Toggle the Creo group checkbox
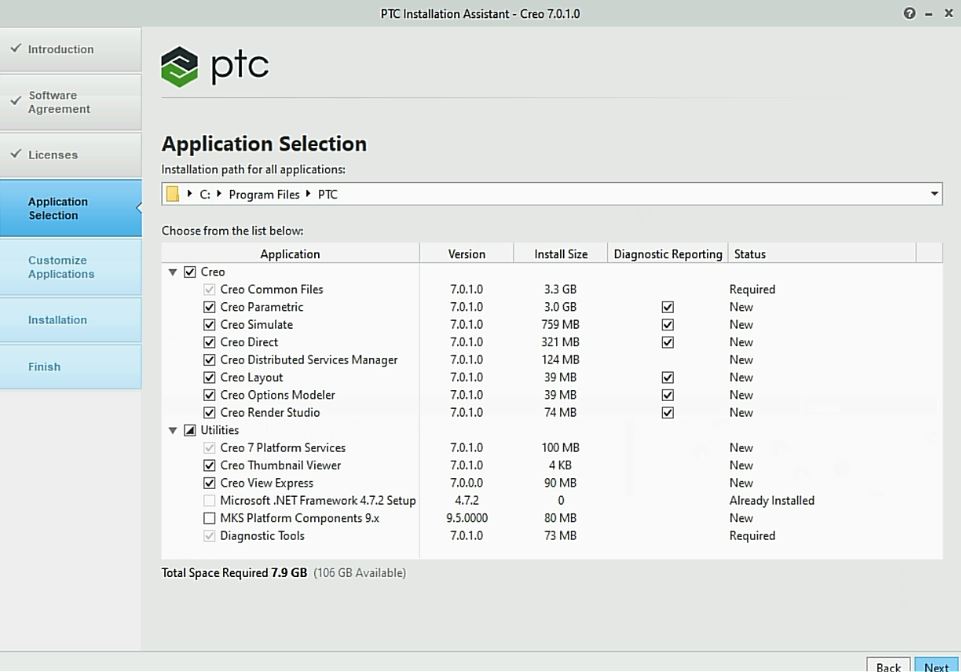Screen dimensions: 961x672 tap(190, 272)
